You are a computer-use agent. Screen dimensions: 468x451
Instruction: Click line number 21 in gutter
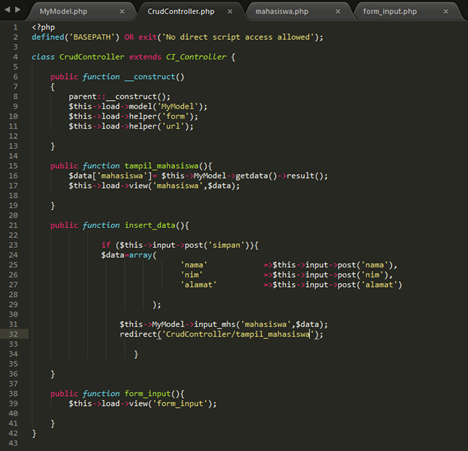(x=13, y=225)
